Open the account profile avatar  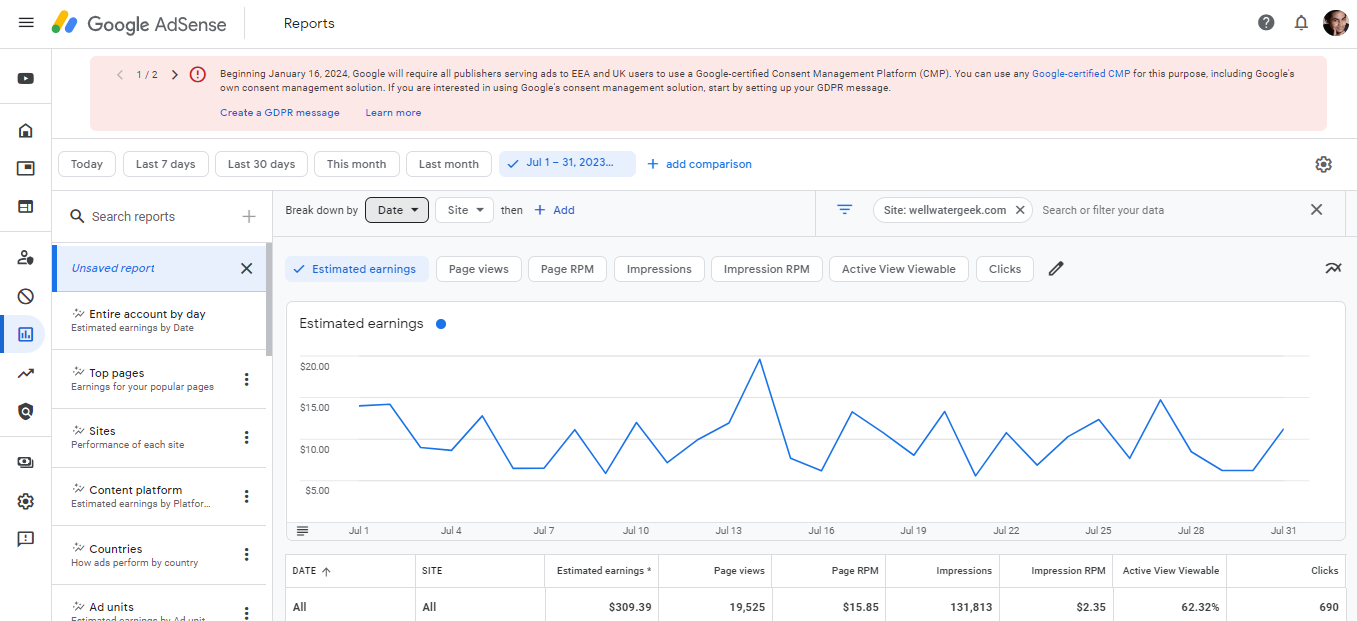point(1336,23)
